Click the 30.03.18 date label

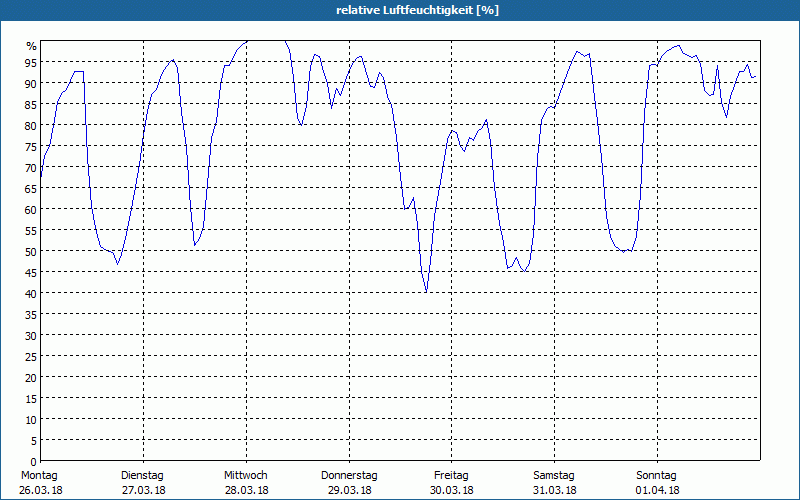click(452, 490)
